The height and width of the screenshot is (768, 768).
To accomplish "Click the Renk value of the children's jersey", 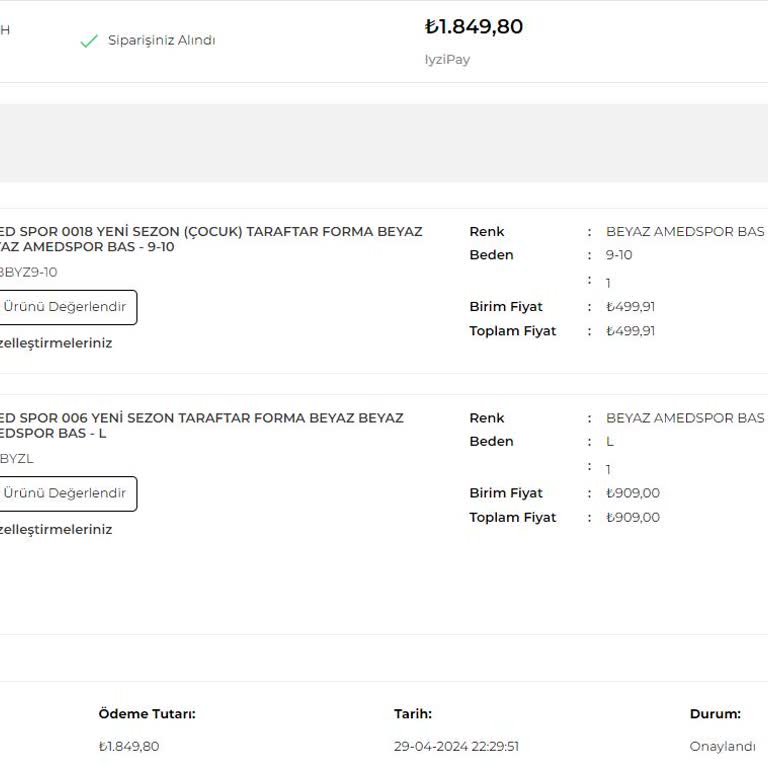I will pyautogui.click(x=684, y=232).
